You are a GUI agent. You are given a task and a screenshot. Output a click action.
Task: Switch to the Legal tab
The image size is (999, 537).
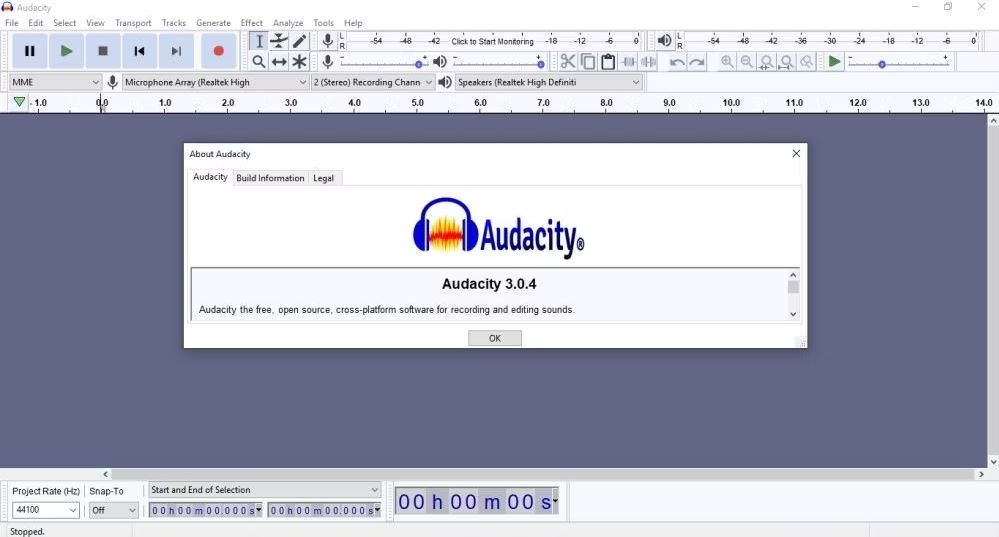tap(324, 178)
